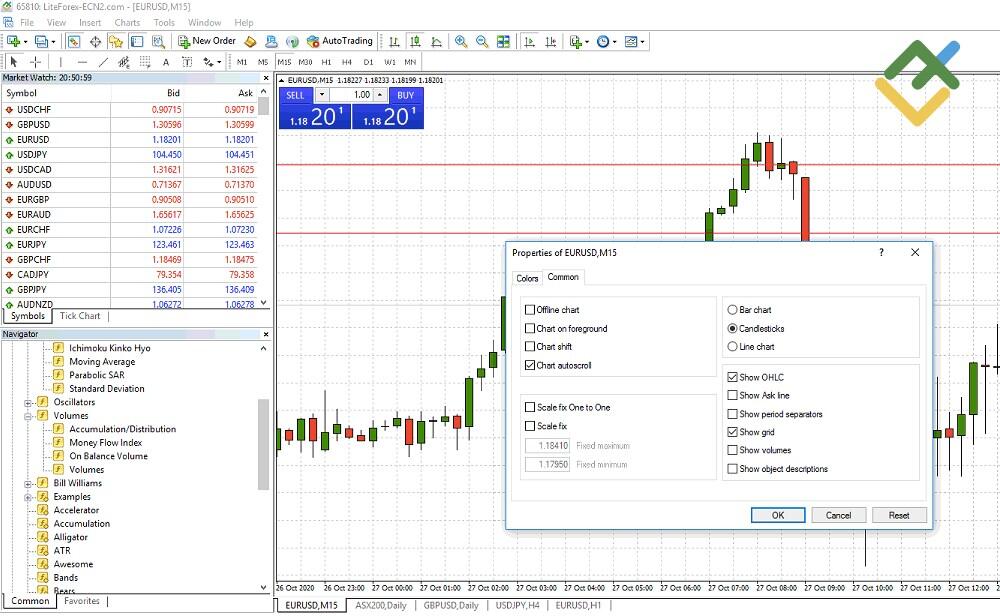
Task: Switch to the Colors tab in properties
Action: (527, 278)
